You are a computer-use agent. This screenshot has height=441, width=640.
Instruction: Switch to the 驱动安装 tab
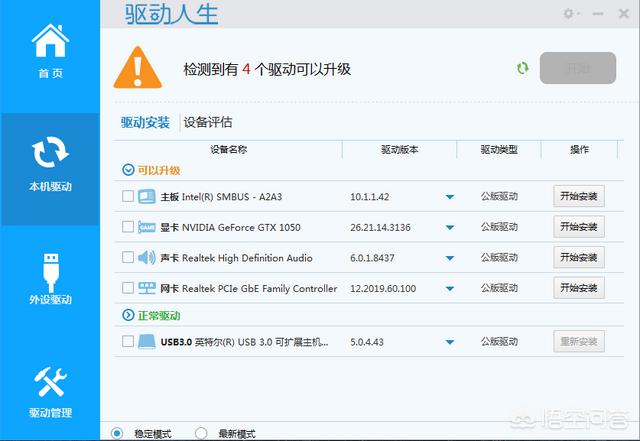[x=145, y=122]
